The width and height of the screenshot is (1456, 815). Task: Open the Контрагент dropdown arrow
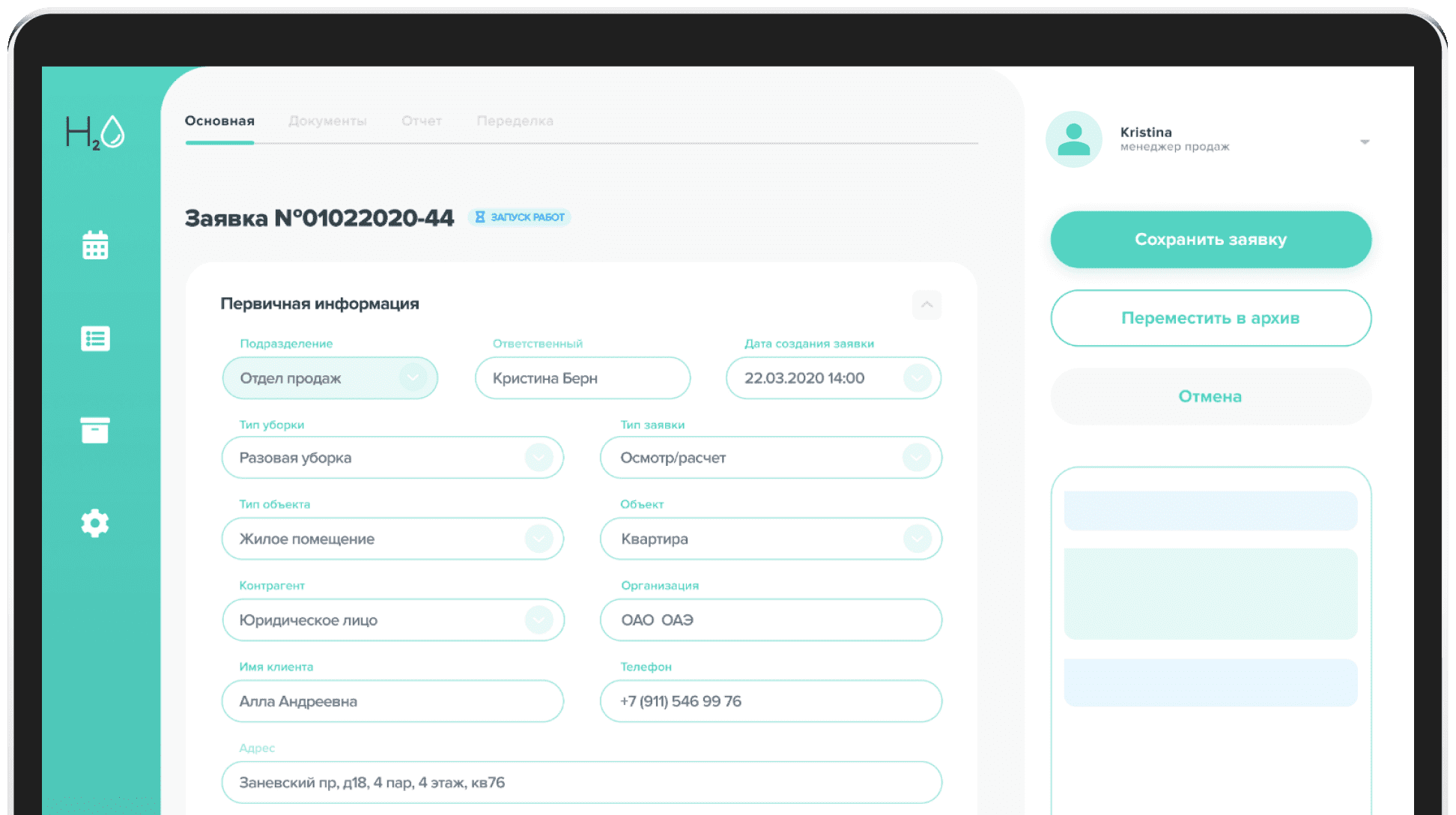539,619
